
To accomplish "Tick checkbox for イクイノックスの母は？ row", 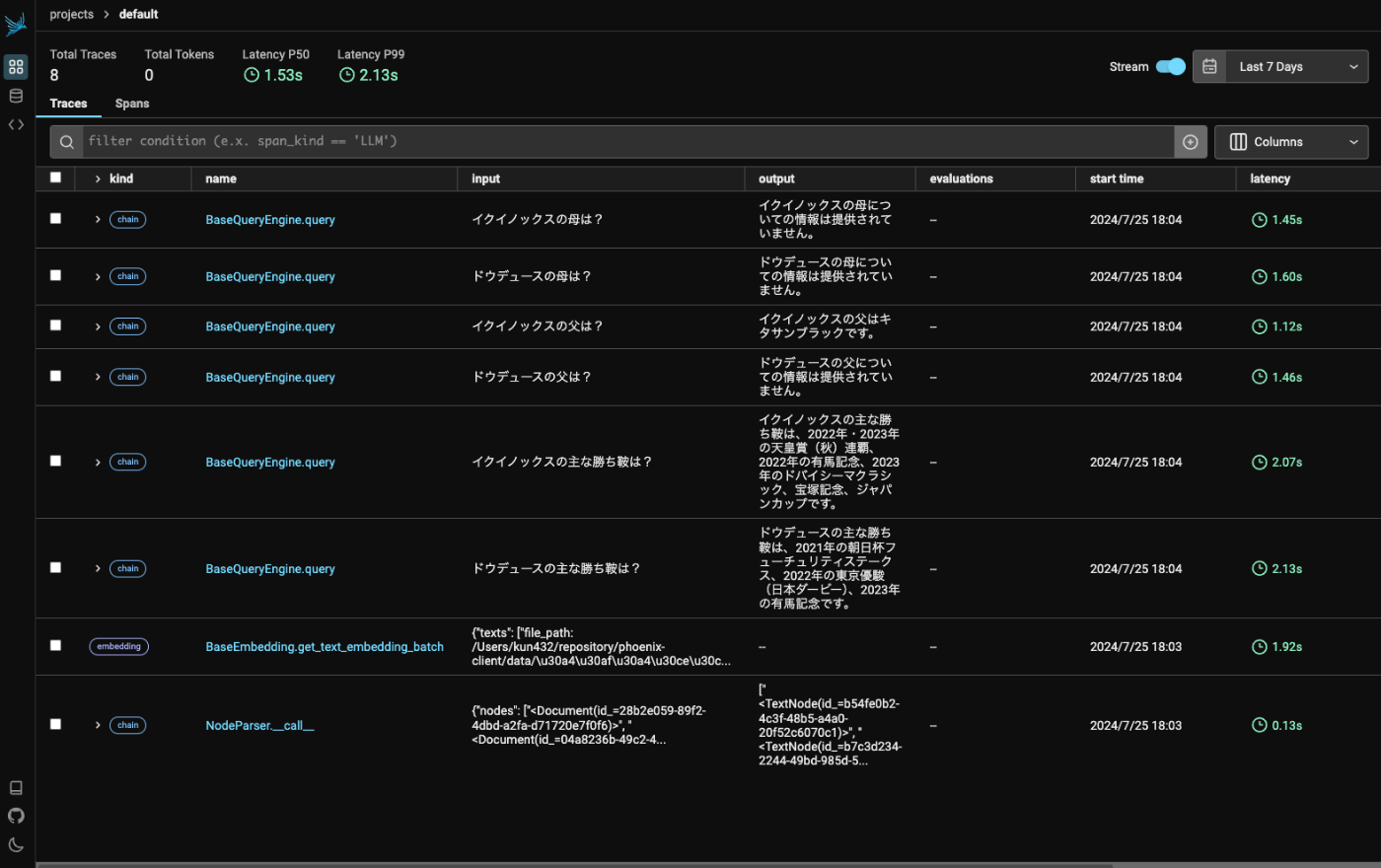I will click(55, 219).
